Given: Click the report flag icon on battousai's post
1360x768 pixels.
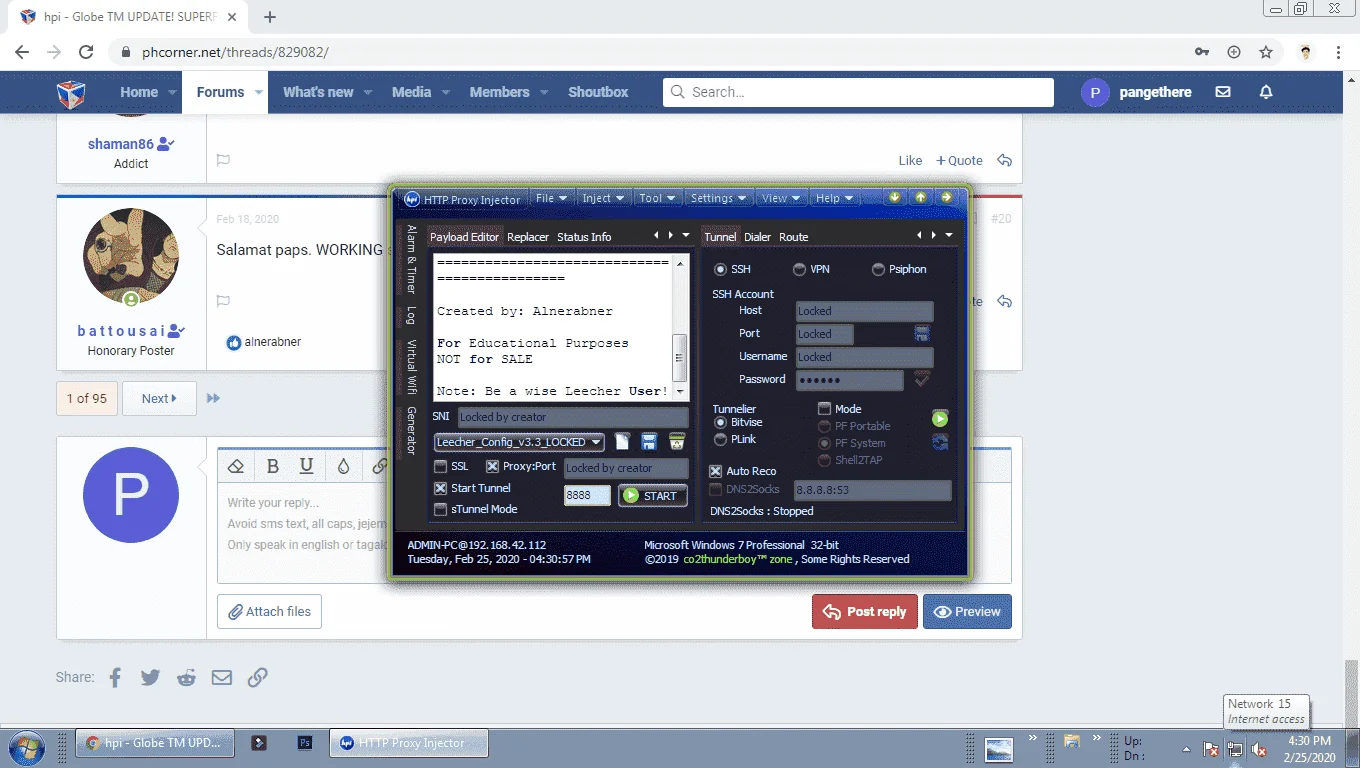Looking at the screenshot, I should (x=224, y=300).
